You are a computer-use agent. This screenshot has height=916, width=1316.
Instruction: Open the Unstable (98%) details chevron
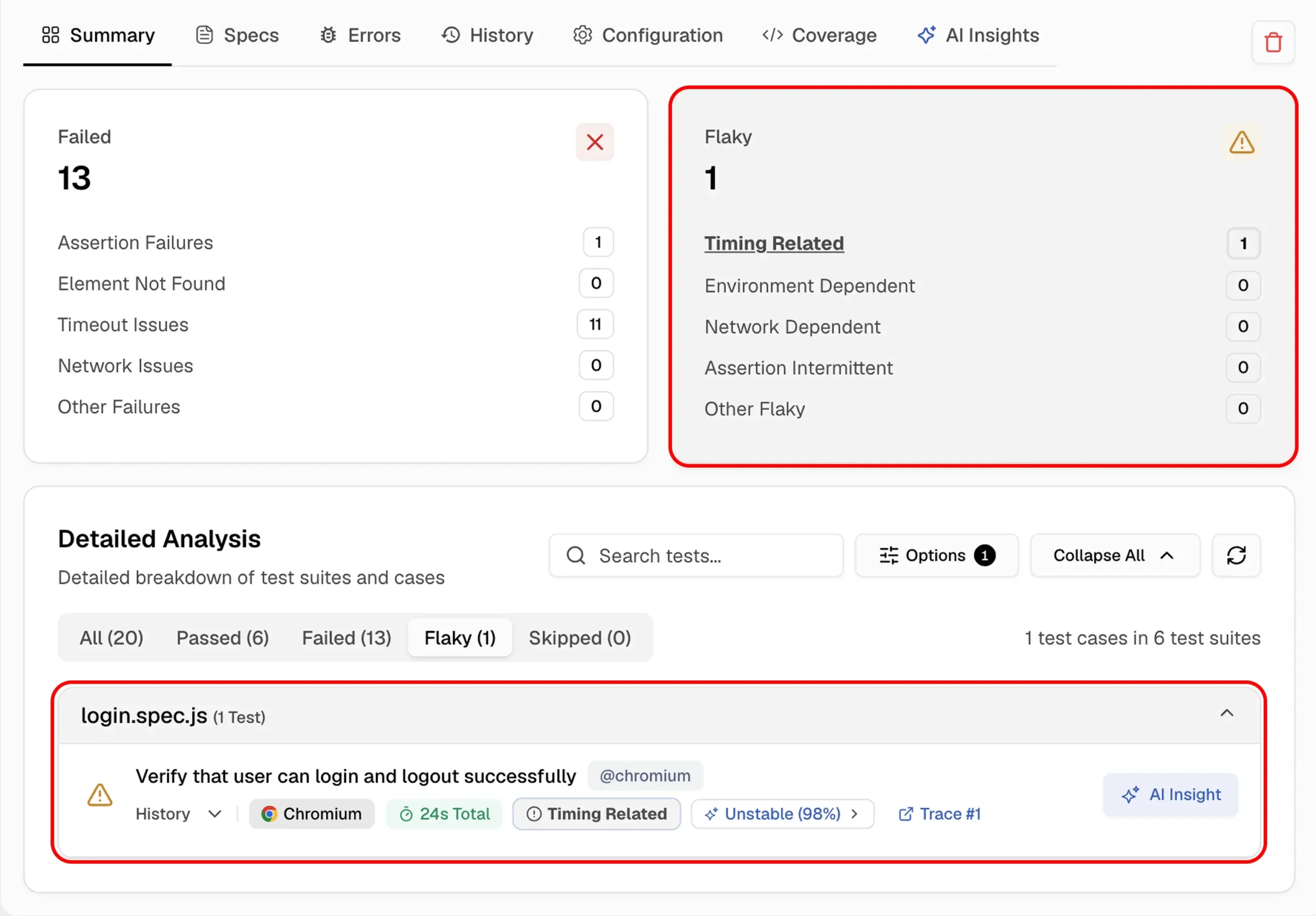[854, 814]
